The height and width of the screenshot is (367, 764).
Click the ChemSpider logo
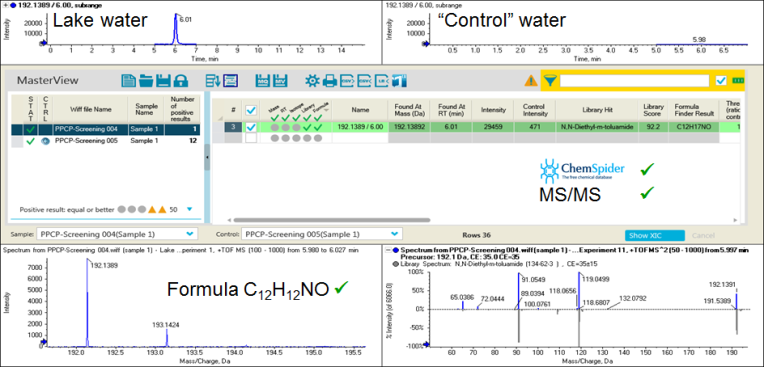582,170
